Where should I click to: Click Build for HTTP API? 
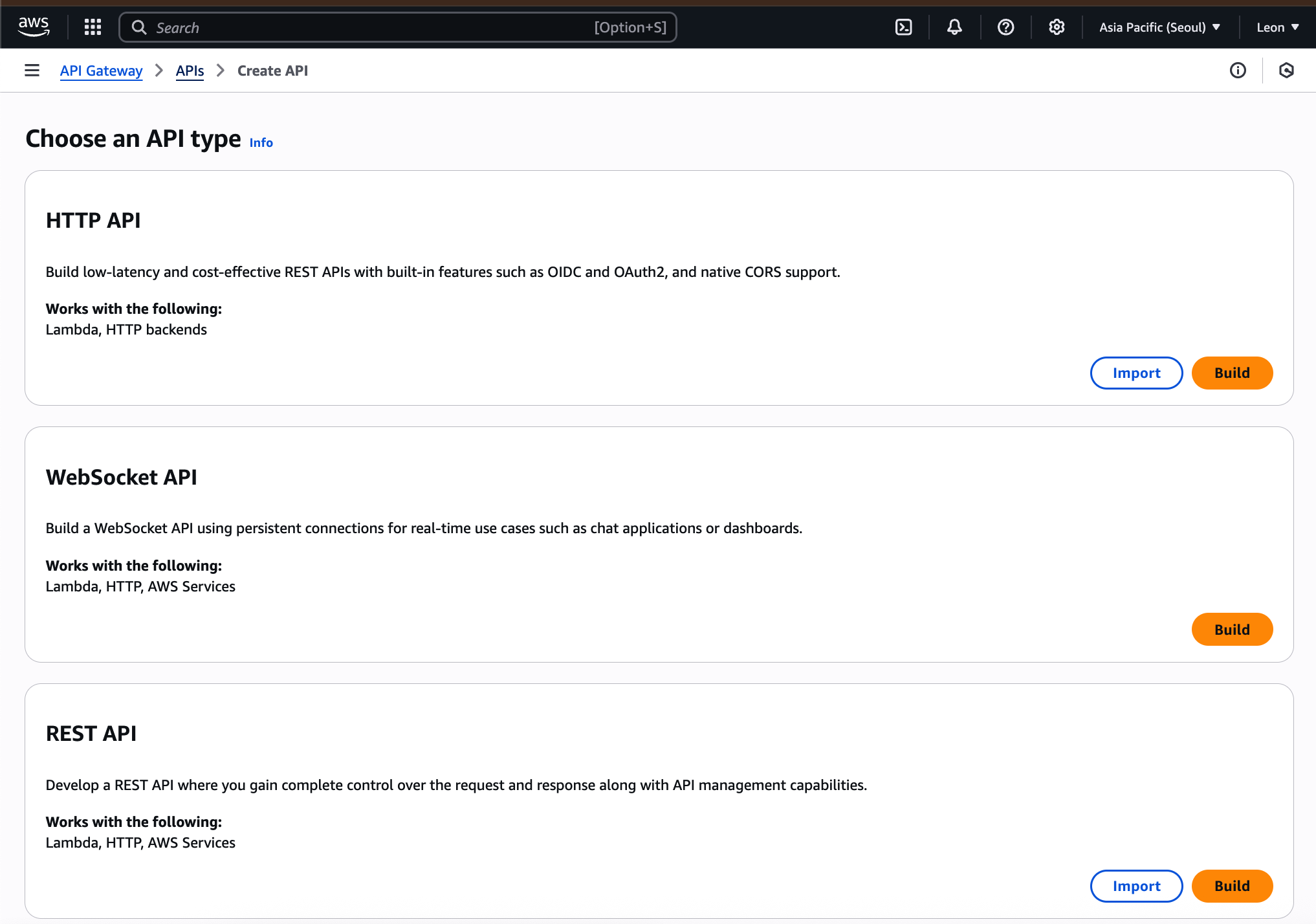coord(1232,373)
